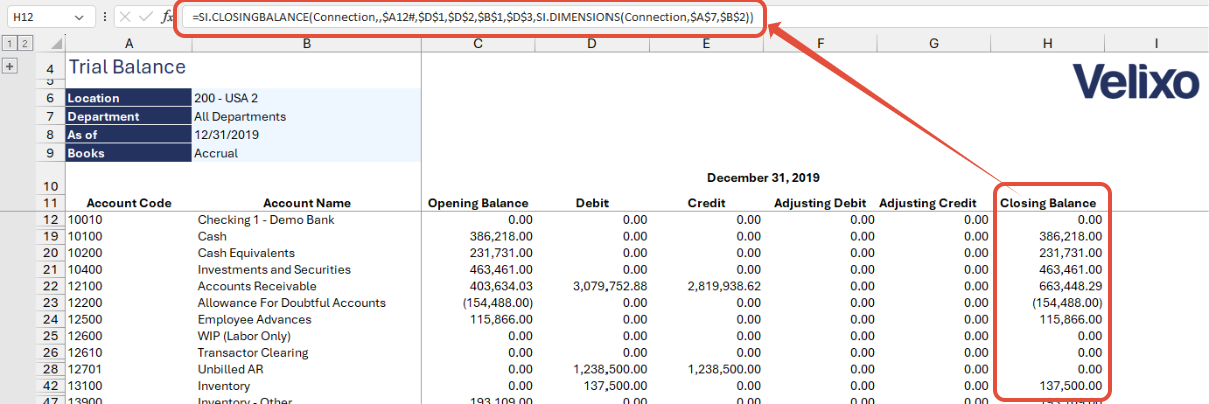Click the Insert Function fx icon

[x=167, y=18]
